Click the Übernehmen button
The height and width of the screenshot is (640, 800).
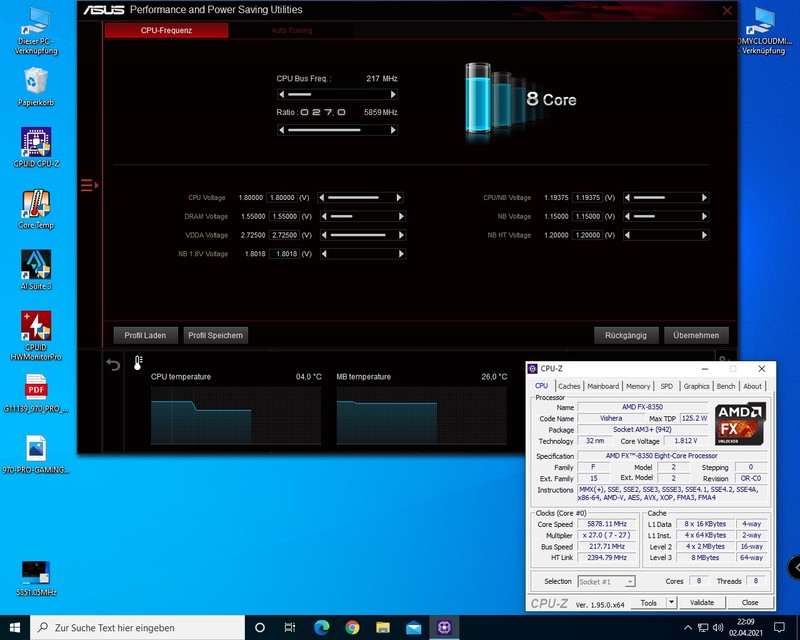(x=696, y=335)
